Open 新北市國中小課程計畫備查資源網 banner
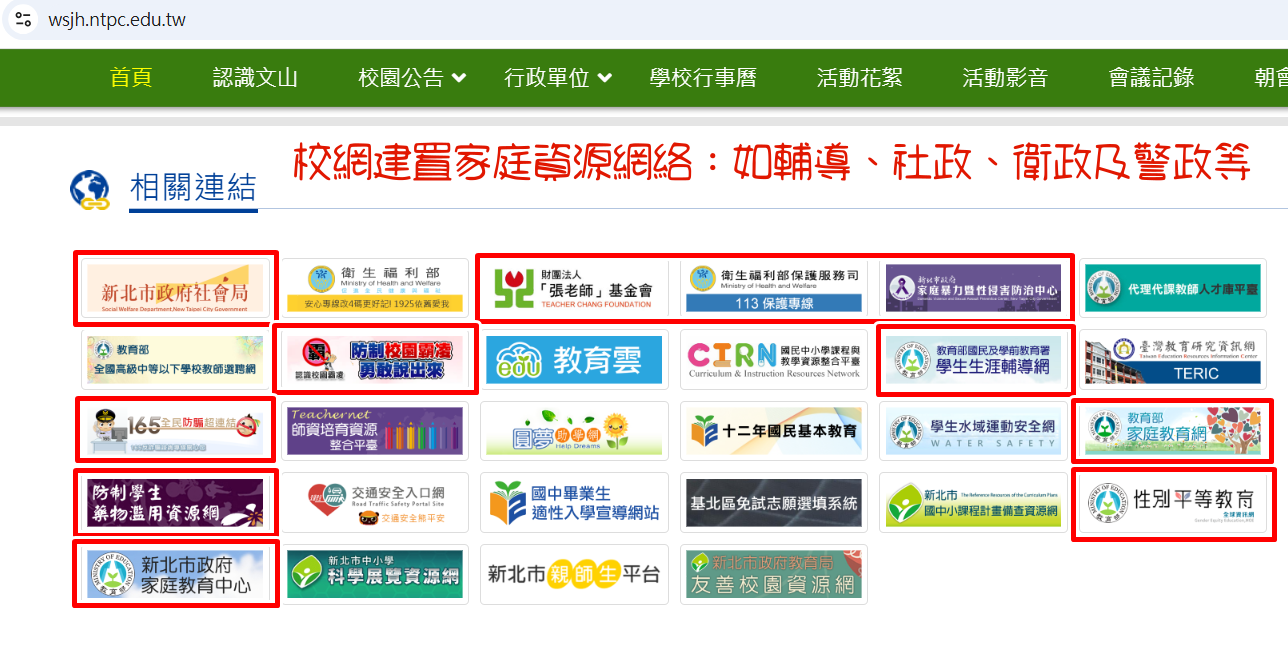 pyautogui.click(x=974, y=503)
